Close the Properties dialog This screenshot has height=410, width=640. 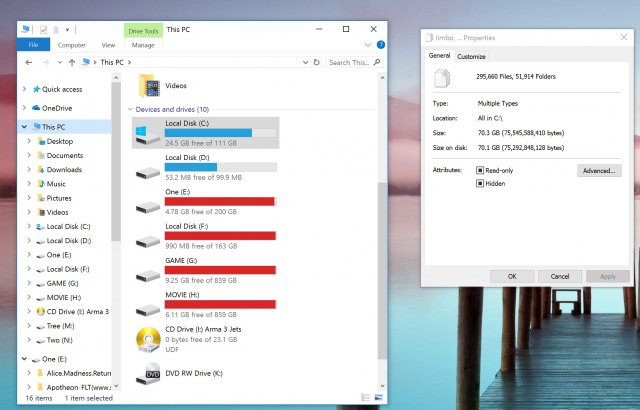click(624, 37)
